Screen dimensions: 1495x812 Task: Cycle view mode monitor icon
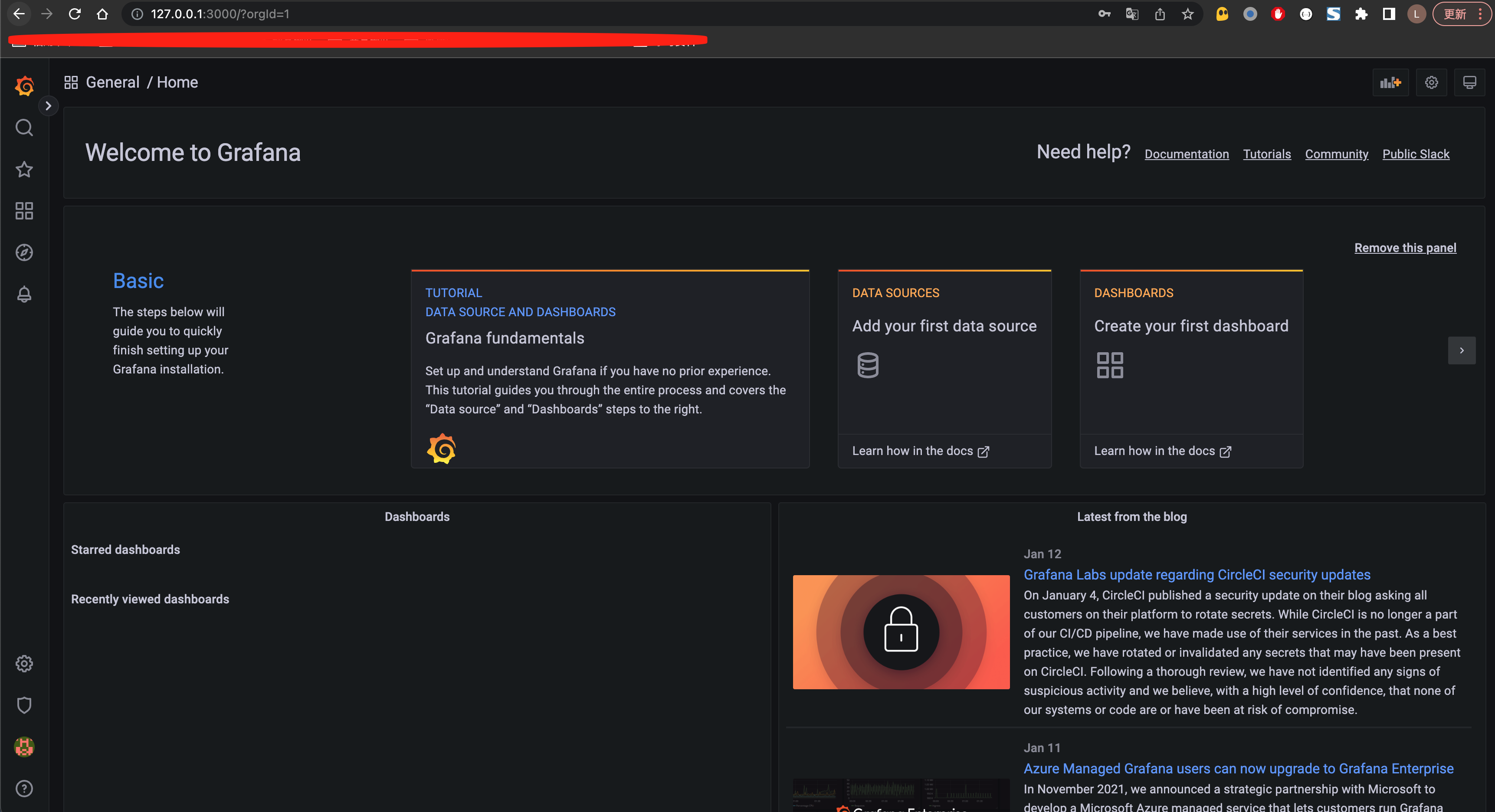[x=1469, y=82]
